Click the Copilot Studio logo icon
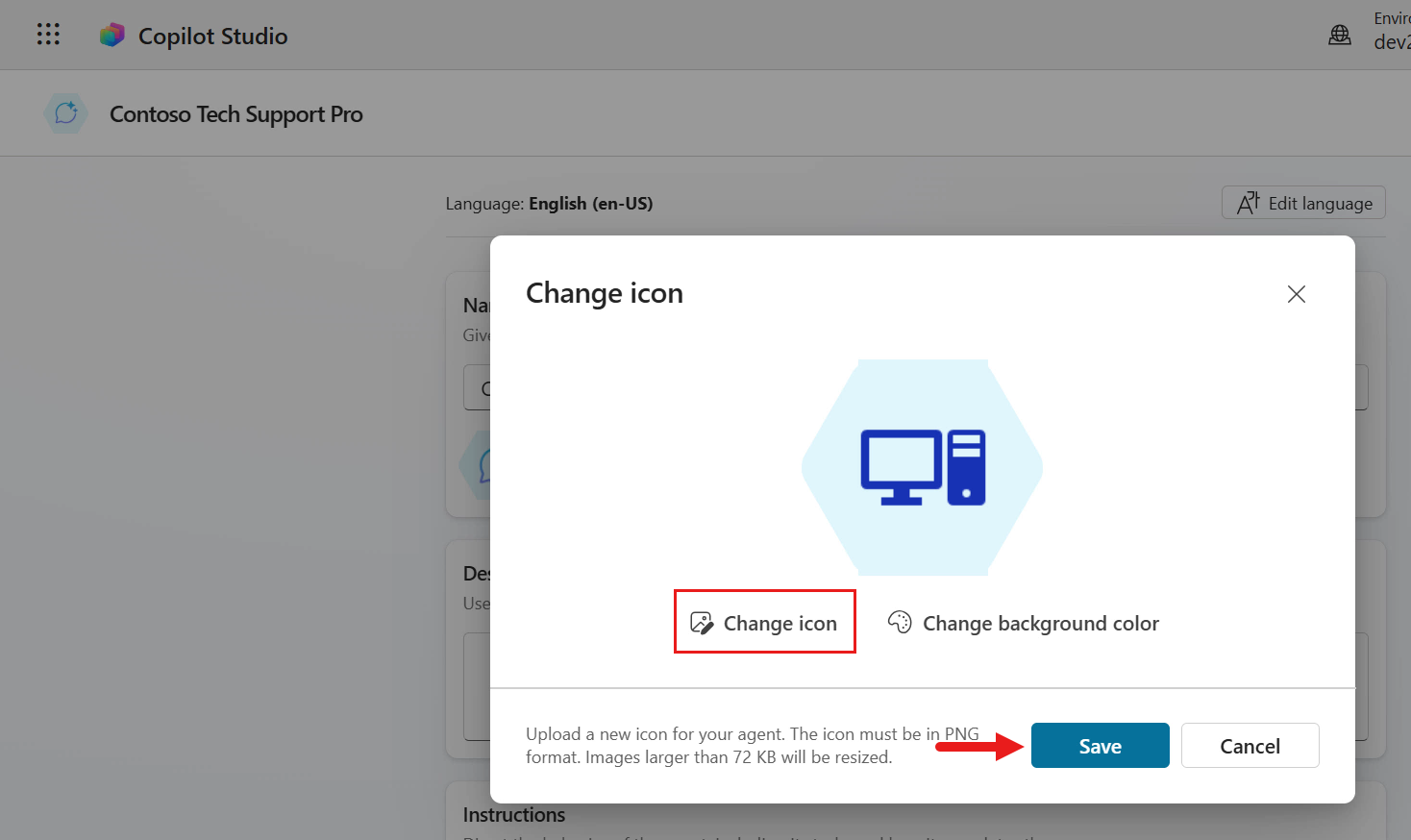This screenshot has height=840, width=1411. [x=112, y=36]
